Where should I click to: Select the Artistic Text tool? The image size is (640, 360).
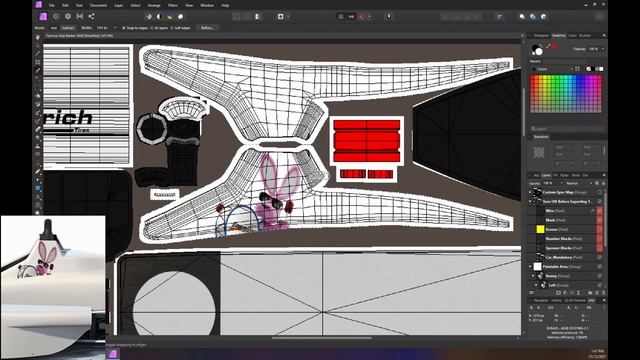38,197
